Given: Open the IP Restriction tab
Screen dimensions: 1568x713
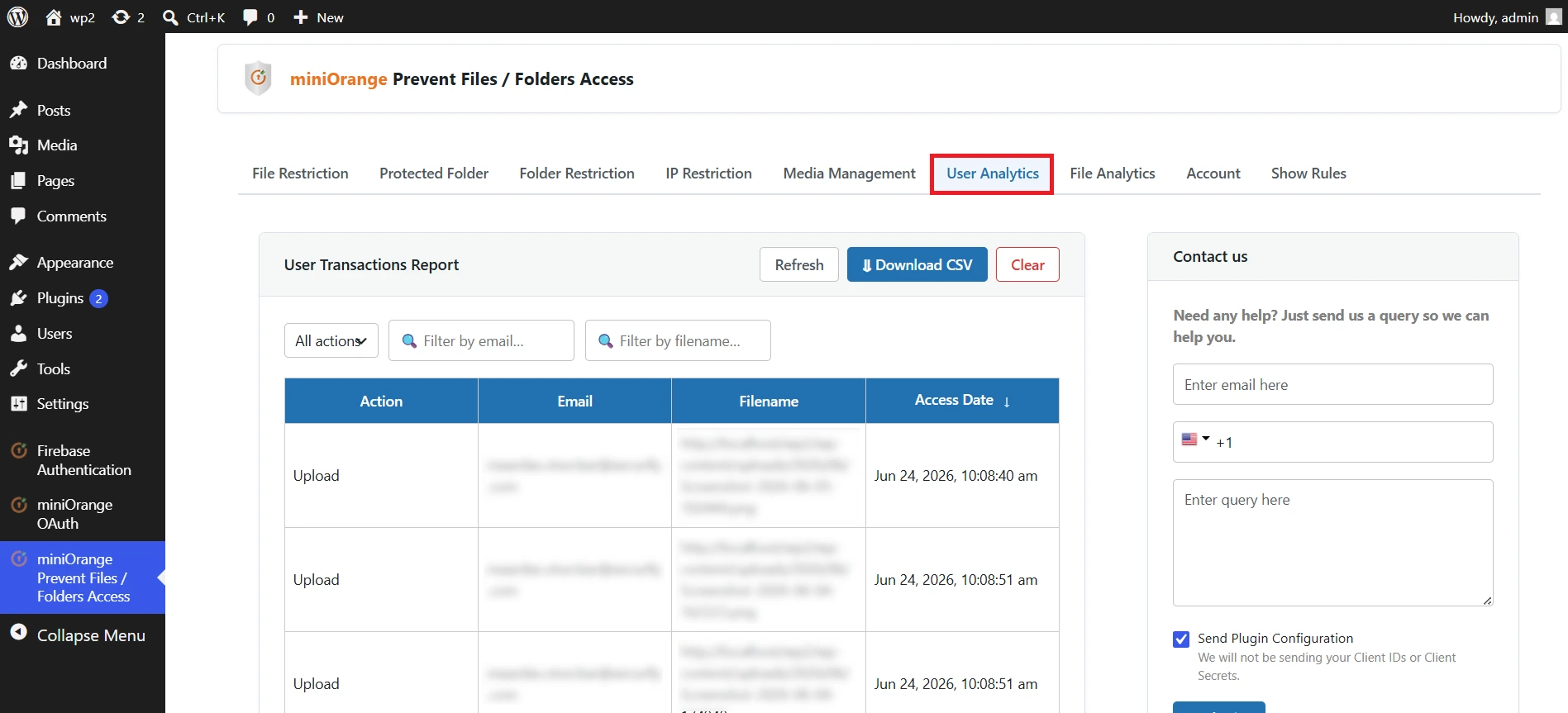Looking at the screenshot, I should 709,173.
